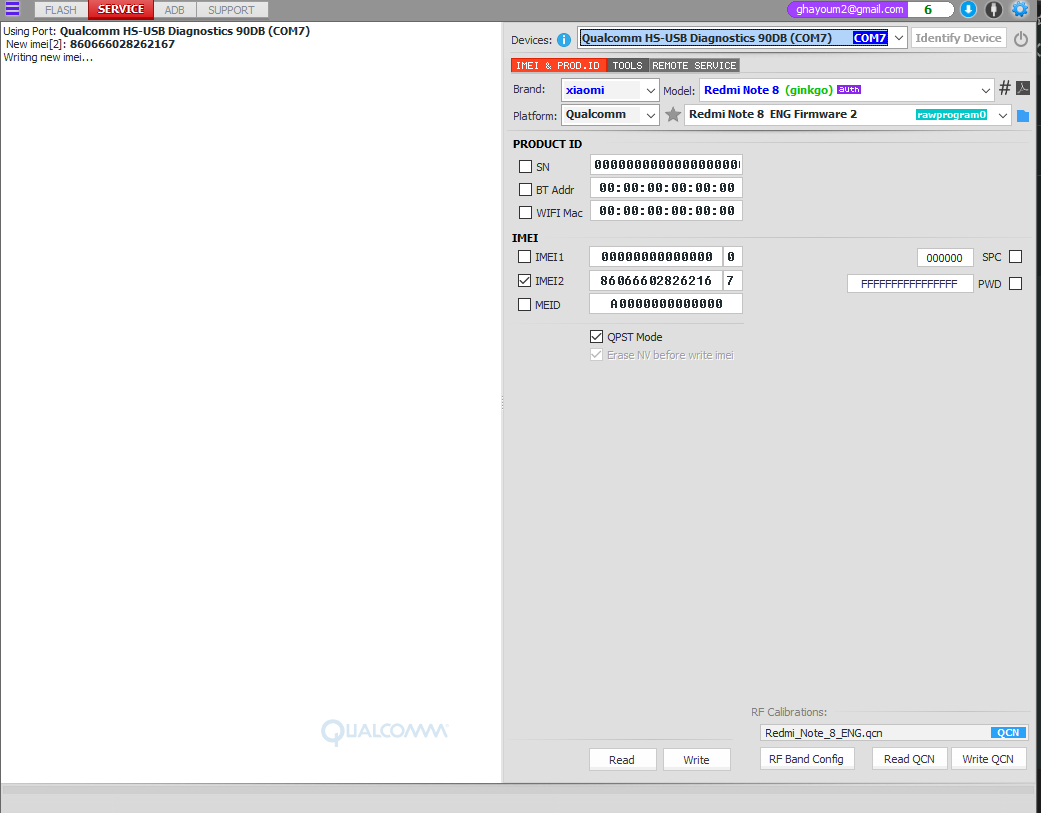Click log text "860666028262167"
This screenshot has width=1041, height=813.
(x=122, y=44)
